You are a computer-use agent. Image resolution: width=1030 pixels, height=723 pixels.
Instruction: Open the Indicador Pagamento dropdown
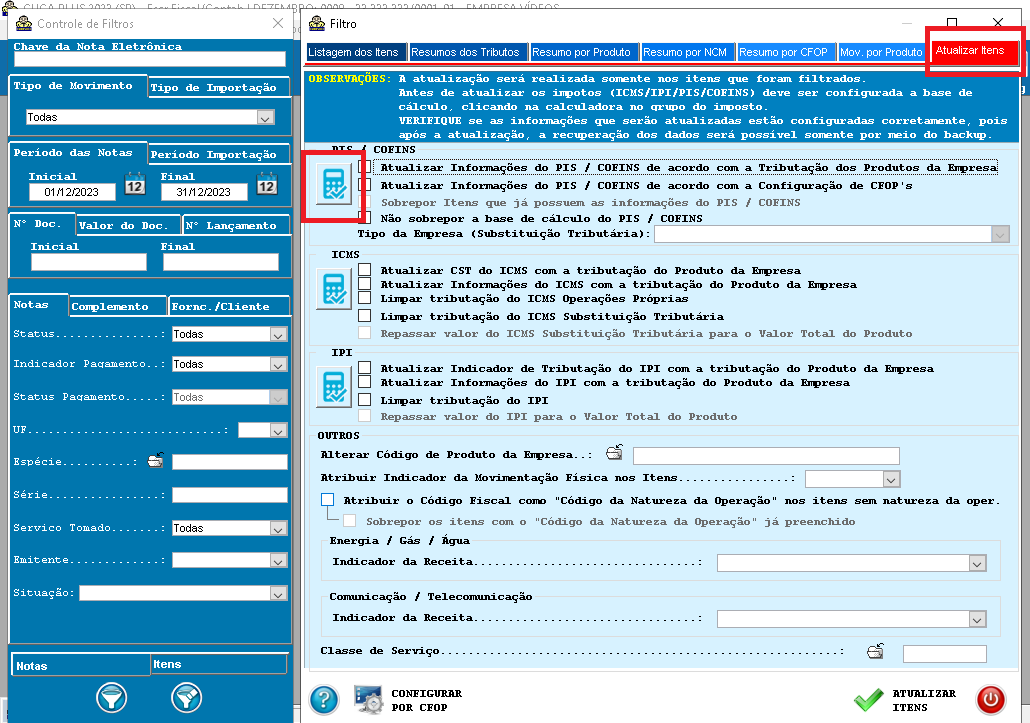(279, 364)
